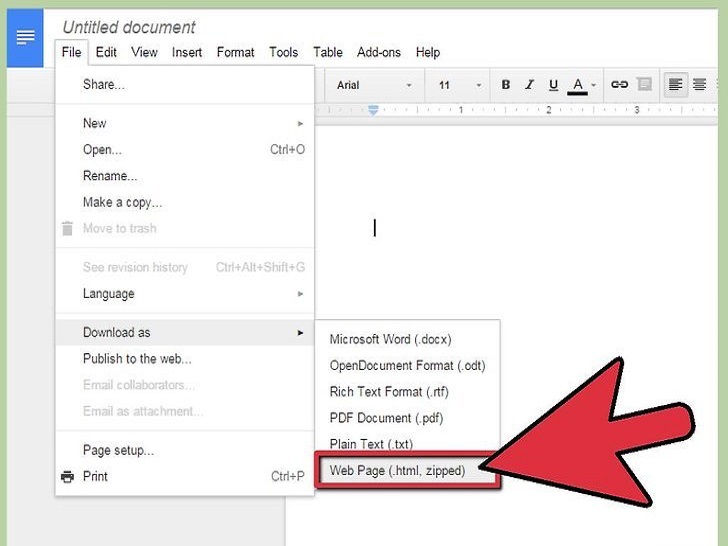Click the Google Docs home icon
Image resolution: width=728 pixels, height=546 pixels.
25,37
